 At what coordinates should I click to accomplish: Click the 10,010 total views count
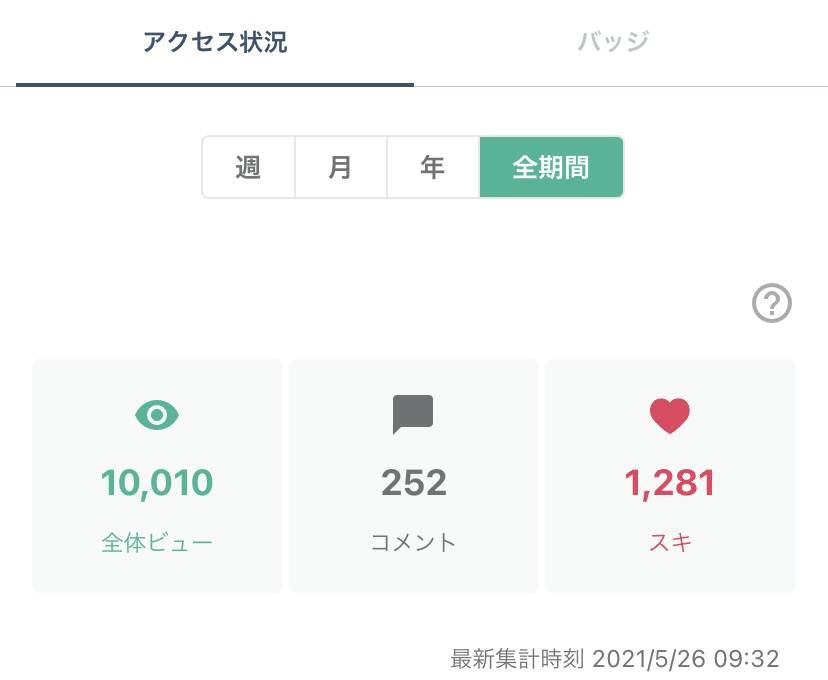[157, 484]
